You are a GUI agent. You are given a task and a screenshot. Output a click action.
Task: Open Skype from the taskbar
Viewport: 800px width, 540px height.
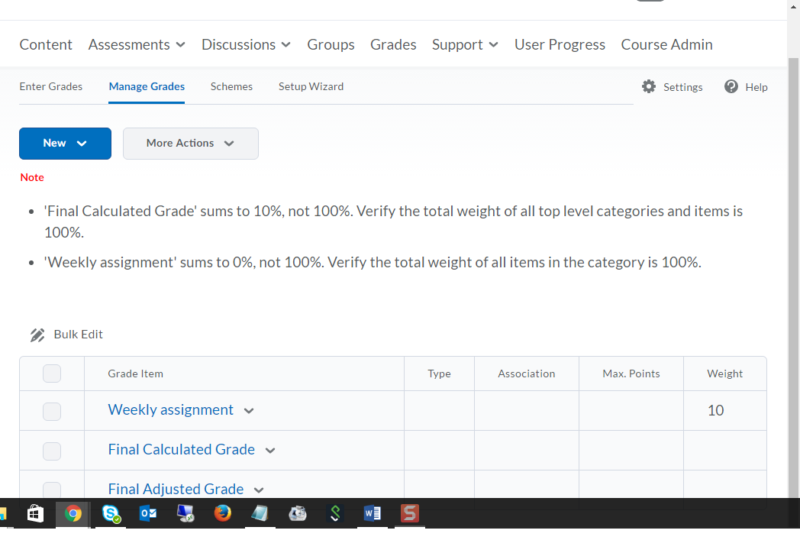111,513
